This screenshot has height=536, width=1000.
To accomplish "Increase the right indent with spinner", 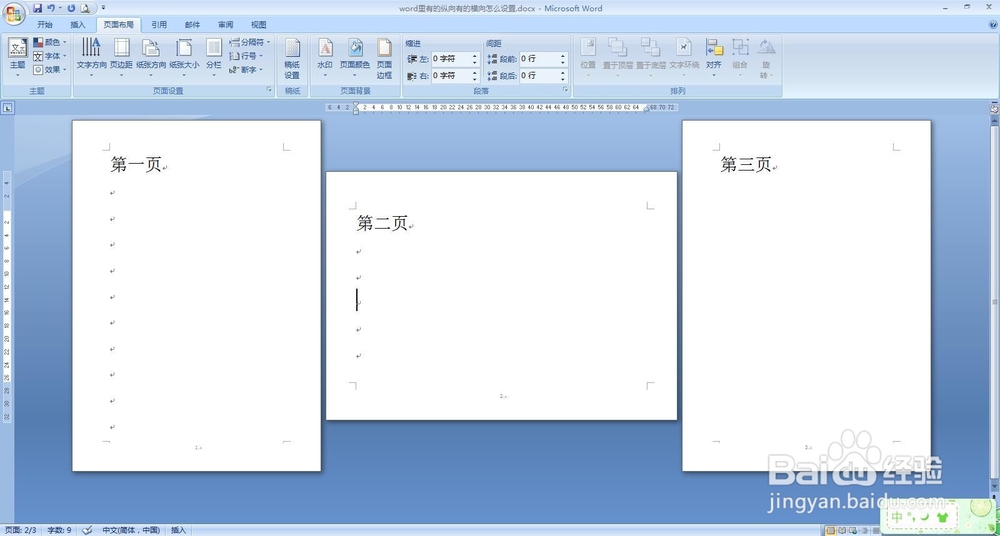I will (475, 72).
